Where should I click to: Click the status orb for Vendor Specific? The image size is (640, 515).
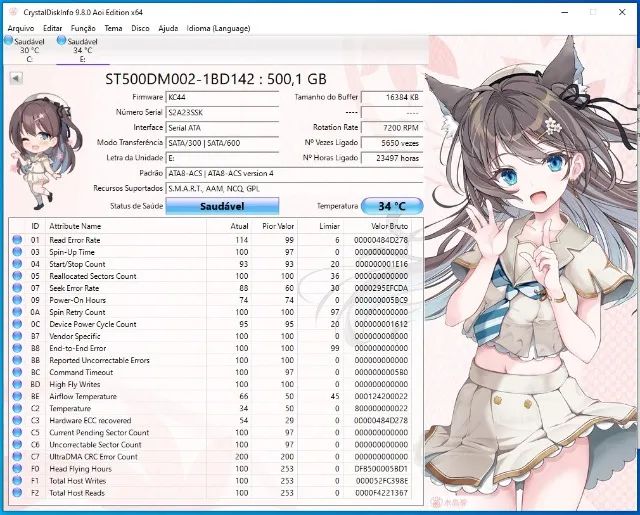(x=17, y=336)
